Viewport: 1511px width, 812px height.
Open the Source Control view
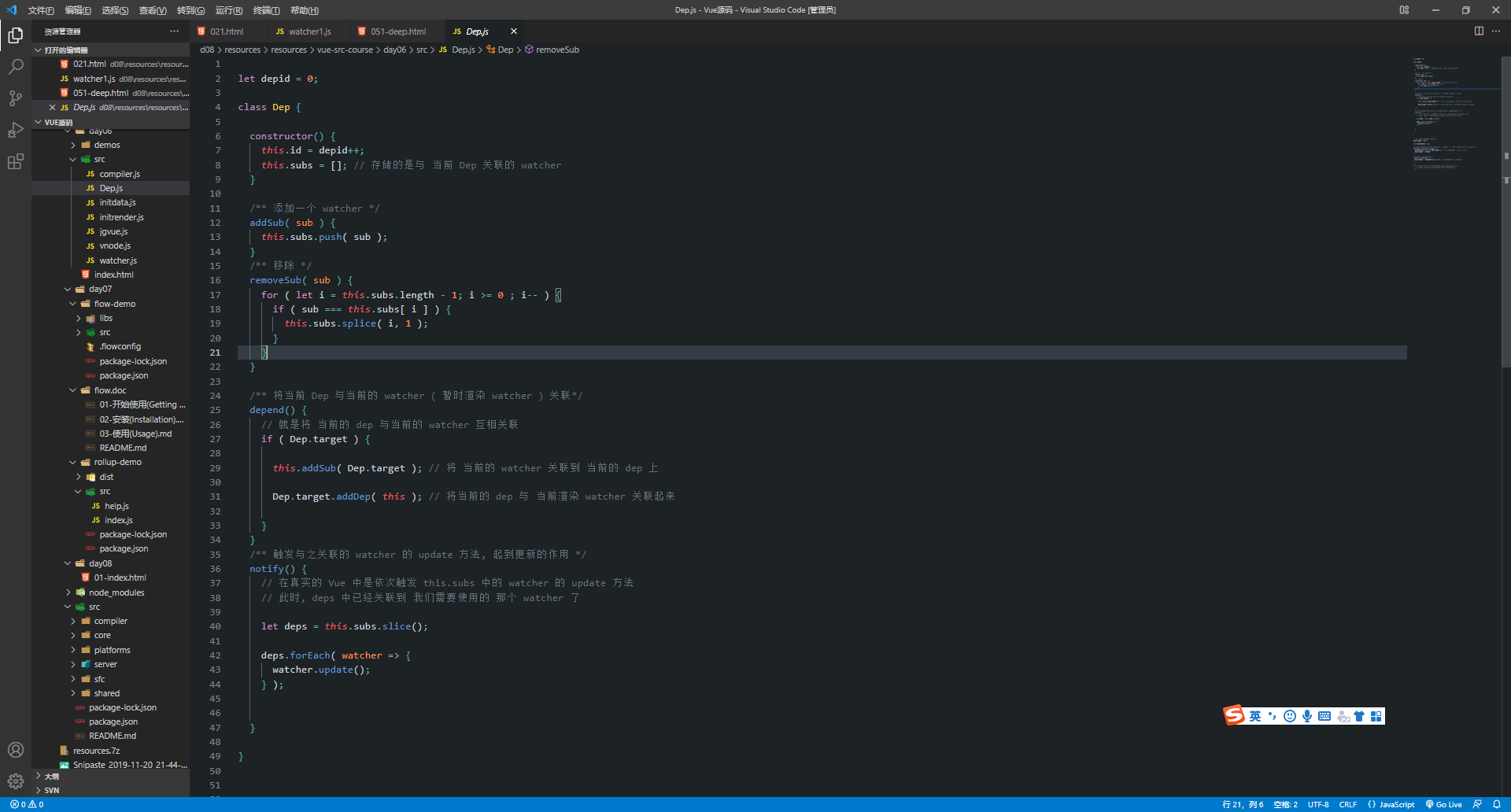[x=16, y=98]
